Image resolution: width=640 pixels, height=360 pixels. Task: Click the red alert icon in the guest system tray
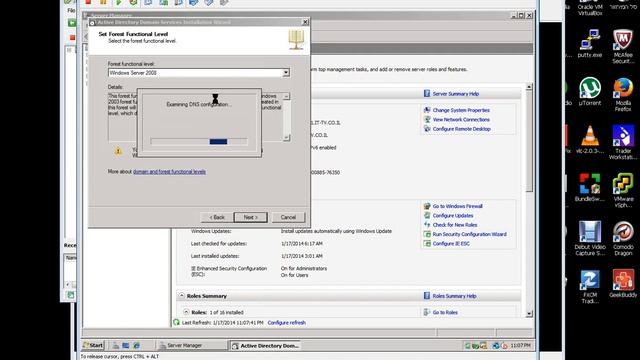coord(504,346)
